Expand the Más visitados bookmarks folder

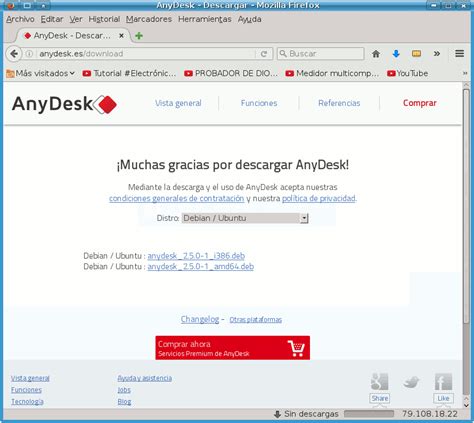click(40, 73)
